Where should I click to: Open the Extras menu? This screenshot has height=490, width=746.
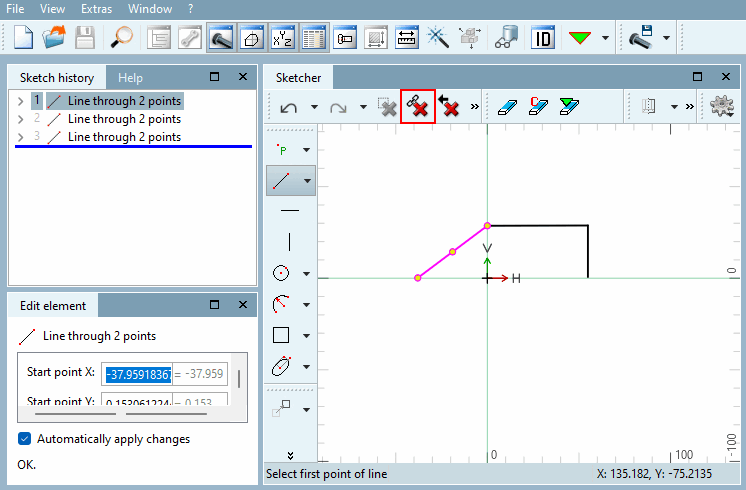click(x=97, y=9)
